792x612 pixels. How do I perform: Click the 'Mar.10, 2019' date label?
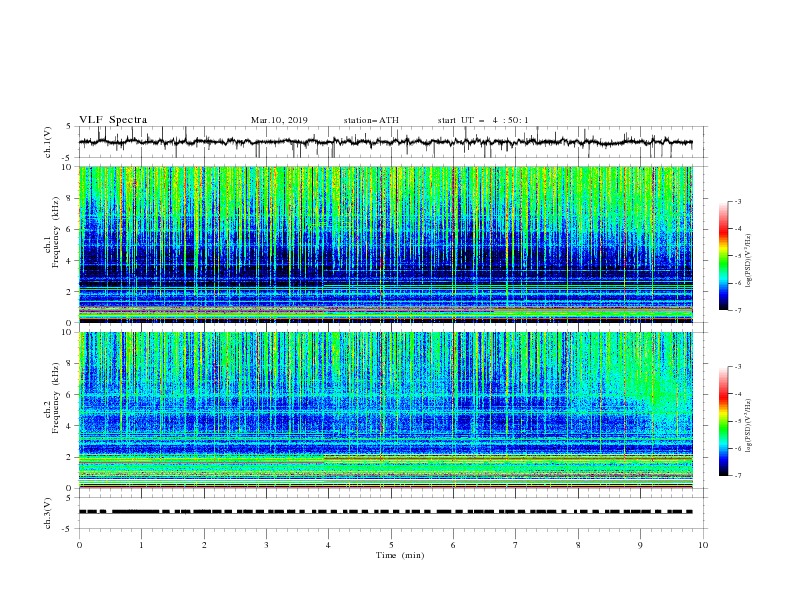point(279,120)
